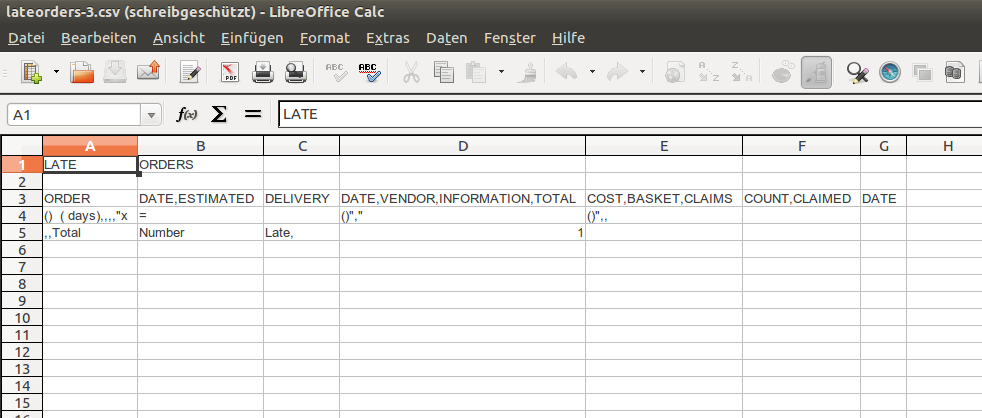982x418 pixels.
Task: Open a file with the Open icon
Action: tap(82, 72)
